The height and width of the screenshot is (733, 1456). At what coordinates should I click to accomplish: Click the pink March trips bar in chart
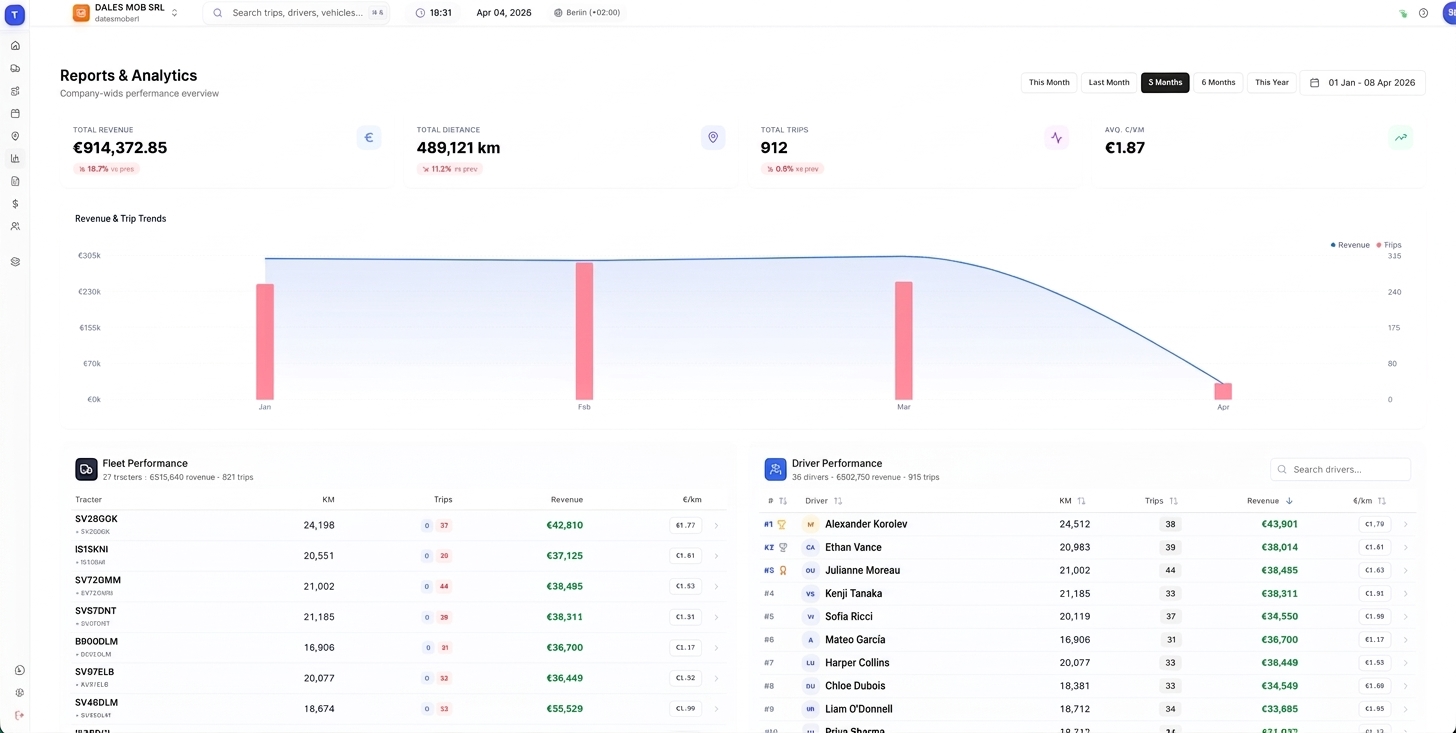click(x=903, y=340)
